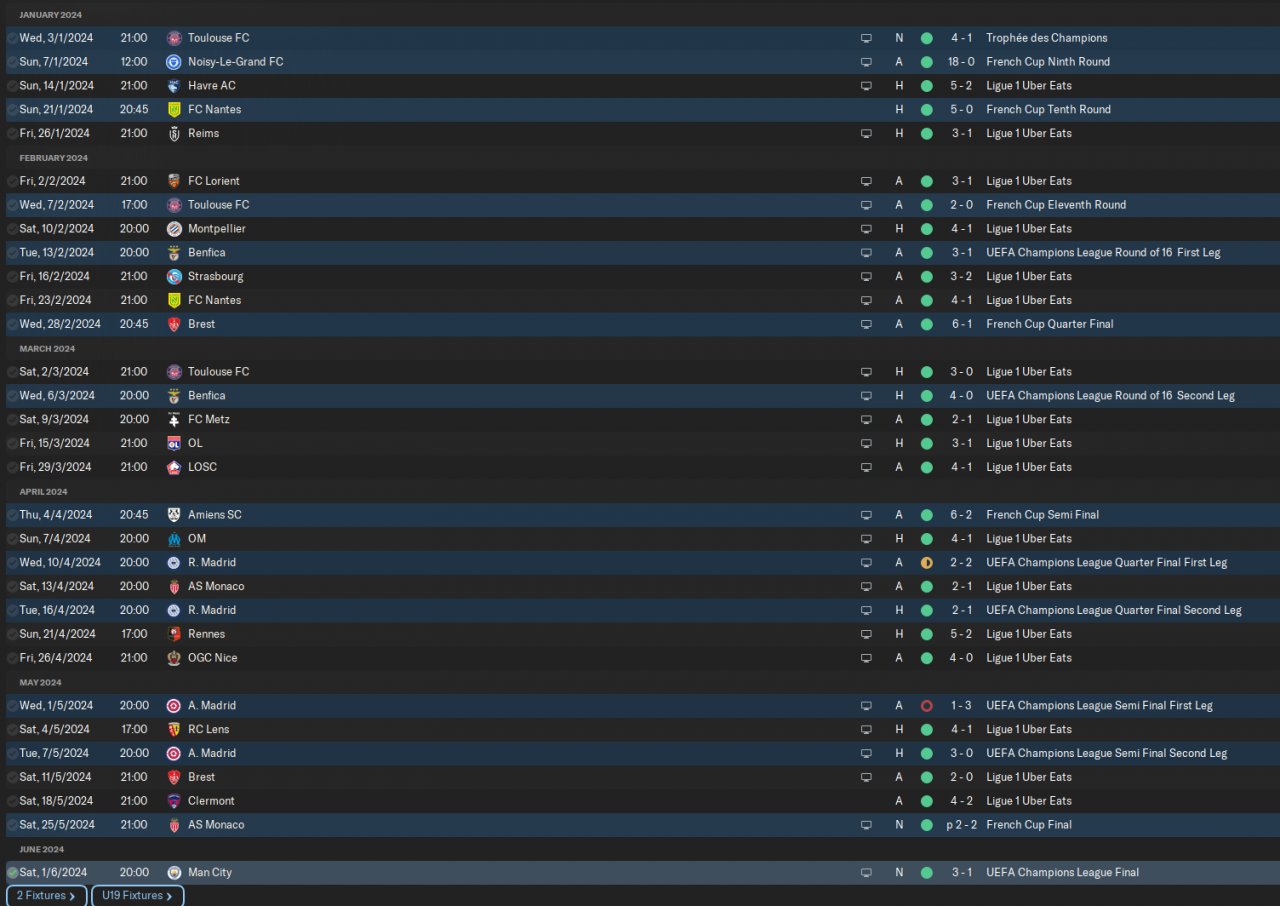
Task: Click the TV broadcast icon on Strasbourg row
Action: [866, 277]
